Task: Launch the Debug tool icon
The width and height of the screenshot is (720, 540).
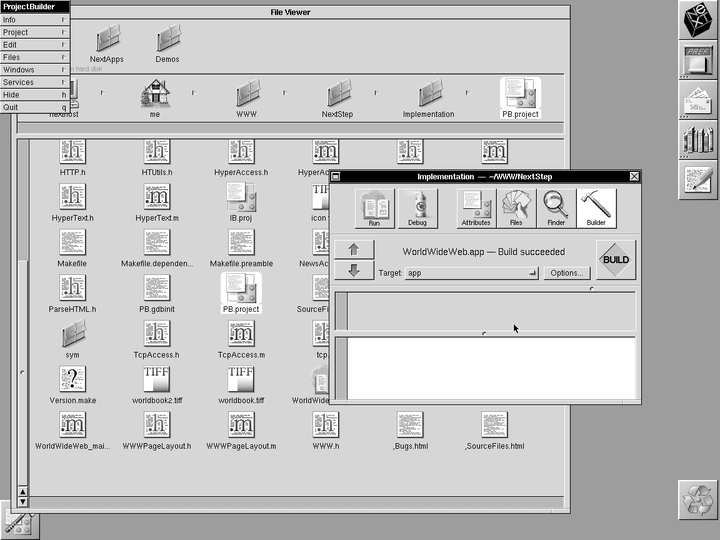Action: (x=418, y=208)
